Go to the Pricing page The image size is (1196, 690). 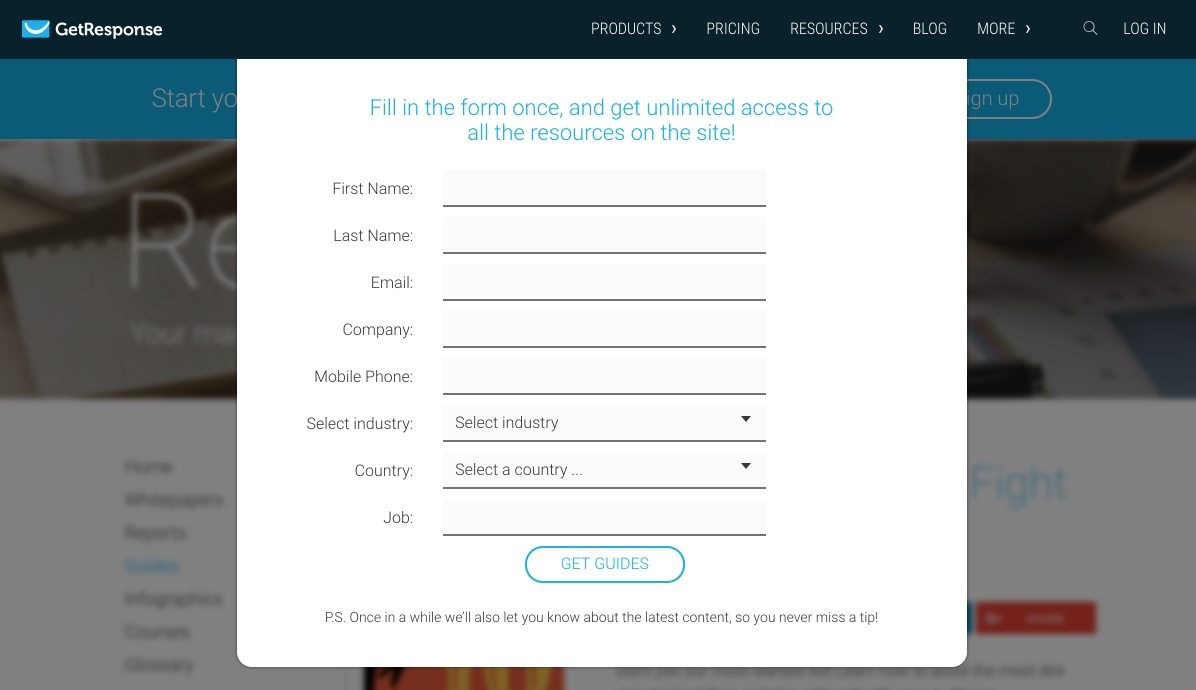click(733, 29)
